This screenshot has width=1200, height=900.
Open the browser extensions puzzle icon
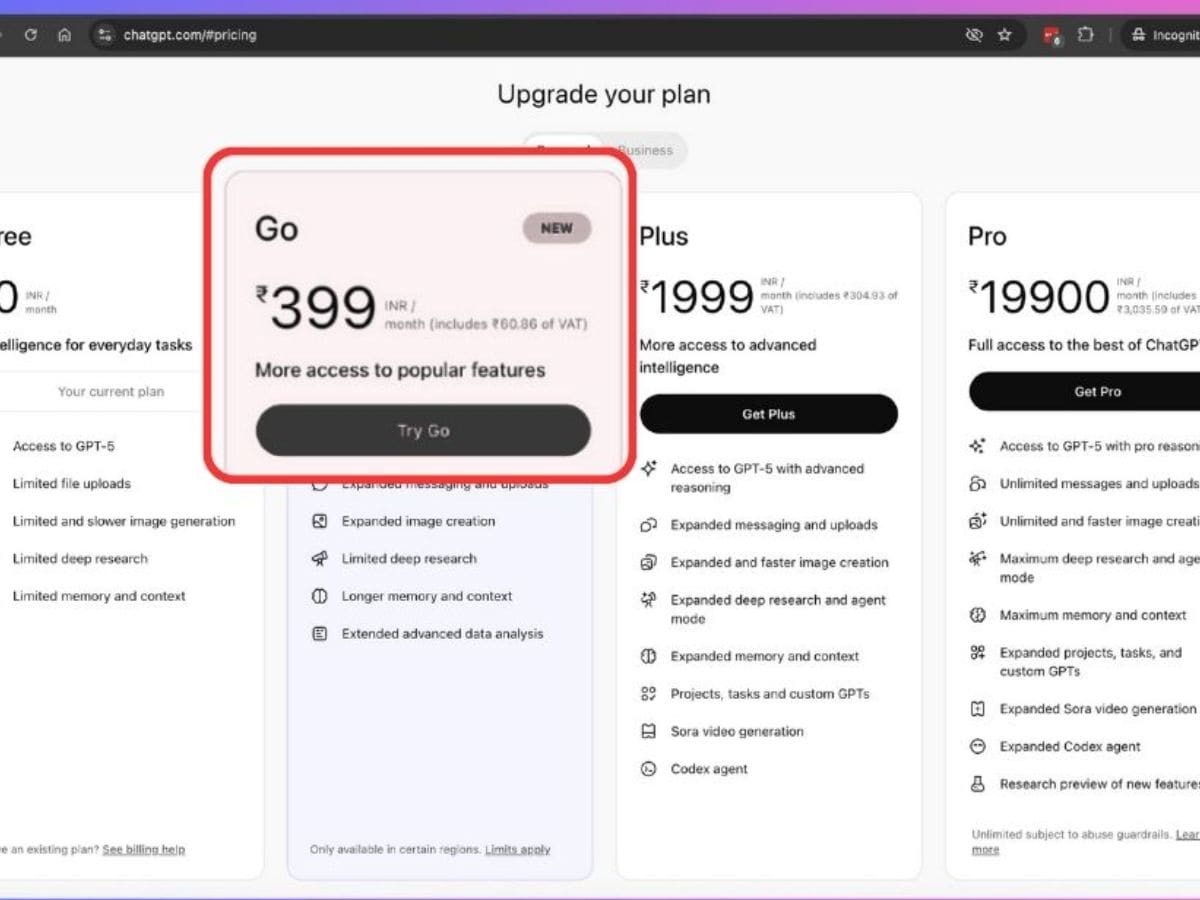click(1085, 35)
